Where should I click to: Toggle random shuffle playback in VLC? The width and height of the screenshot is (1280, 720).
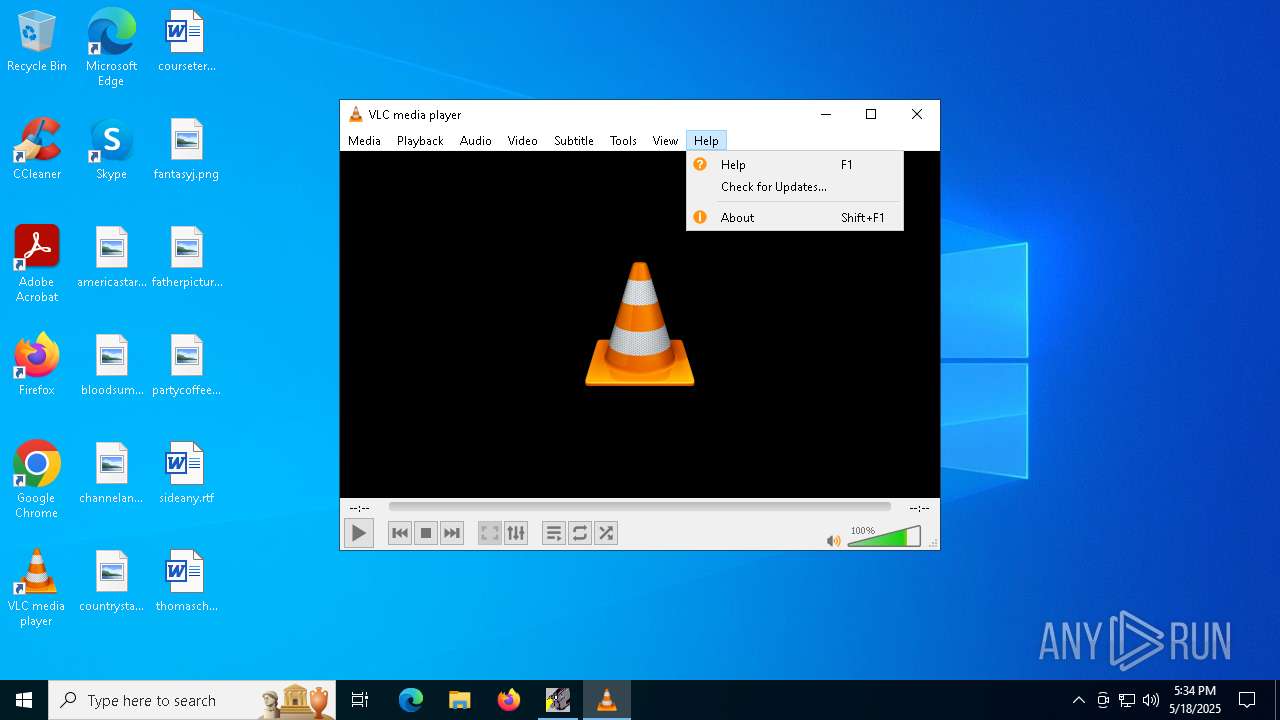click(x=606, y=533)
